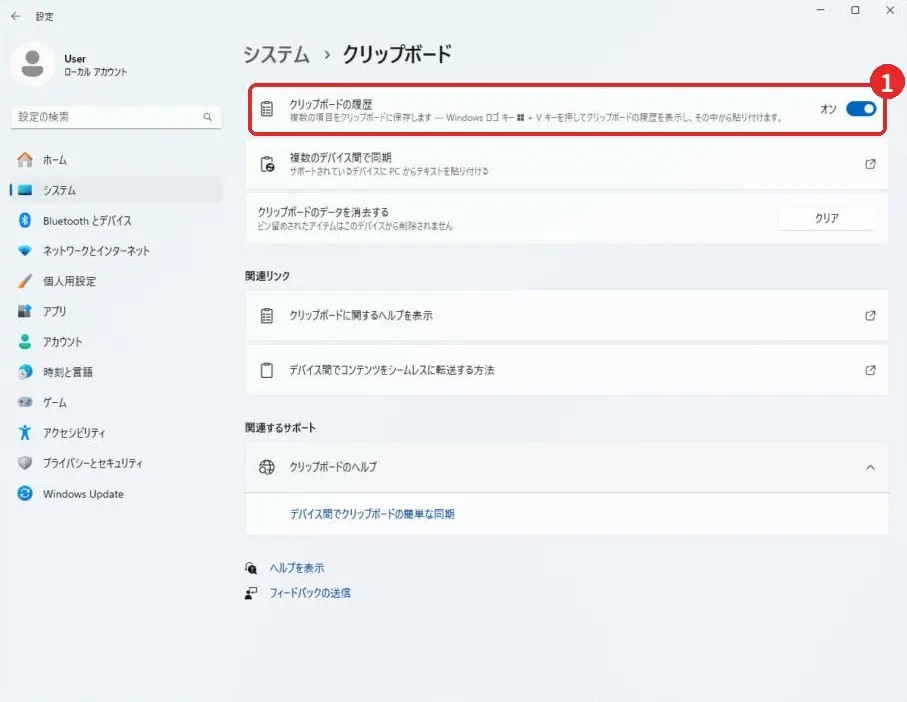
Task: Click the 関連するサポート heading
Action: [x=280, y=428]
